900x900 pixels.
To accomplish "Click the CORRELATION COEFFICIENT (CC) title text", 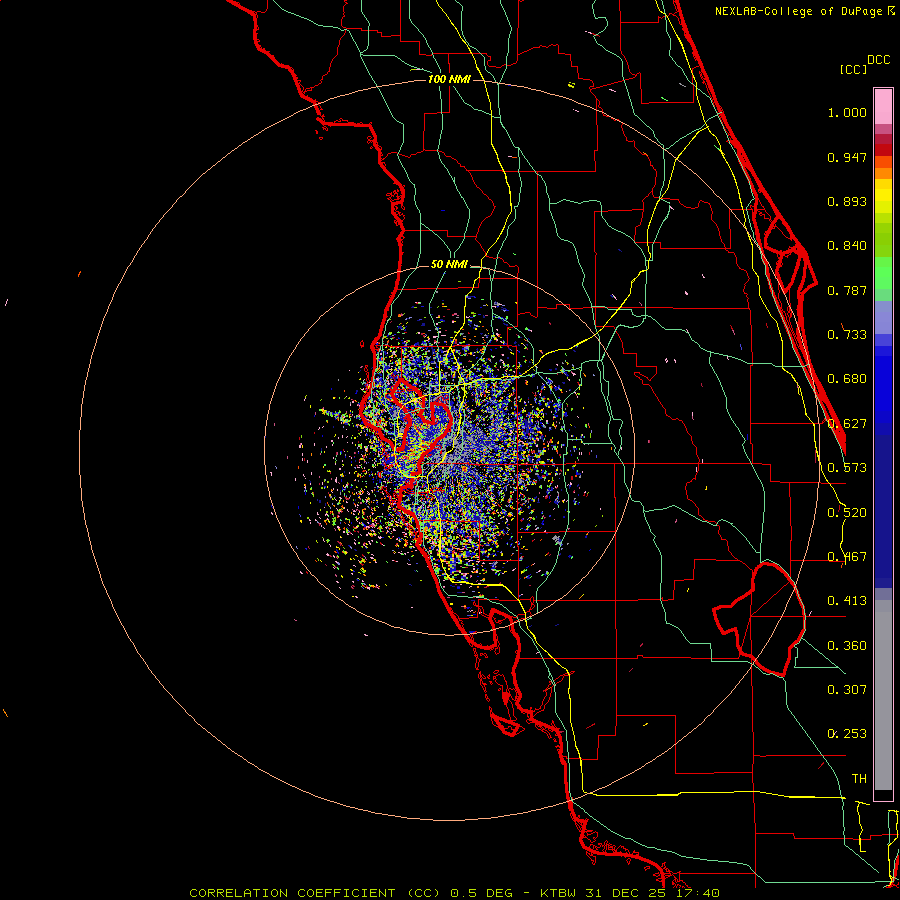I will point(312,893).
